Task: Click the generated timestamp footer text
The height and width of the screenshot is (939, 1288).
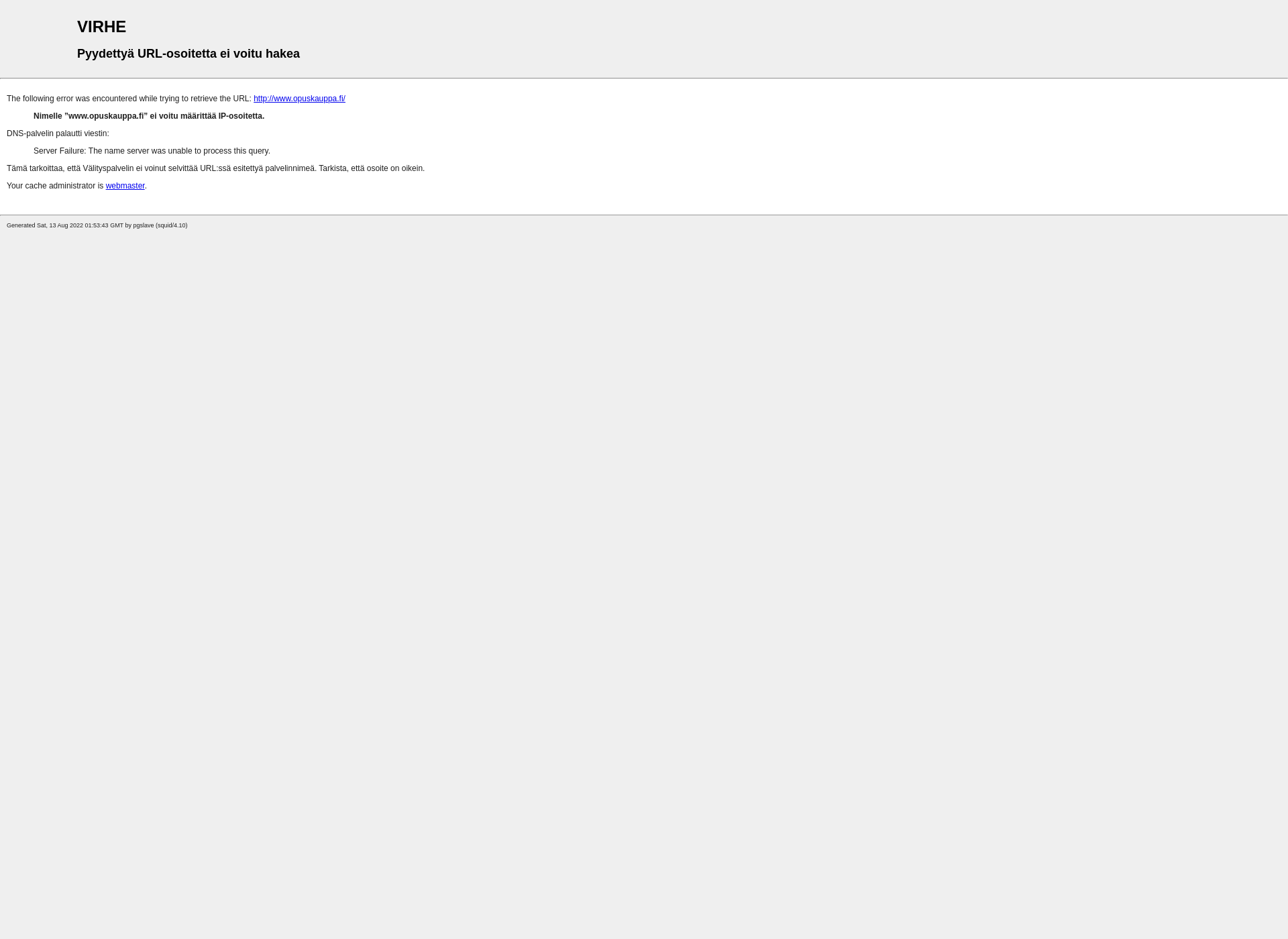Action: 97,225
